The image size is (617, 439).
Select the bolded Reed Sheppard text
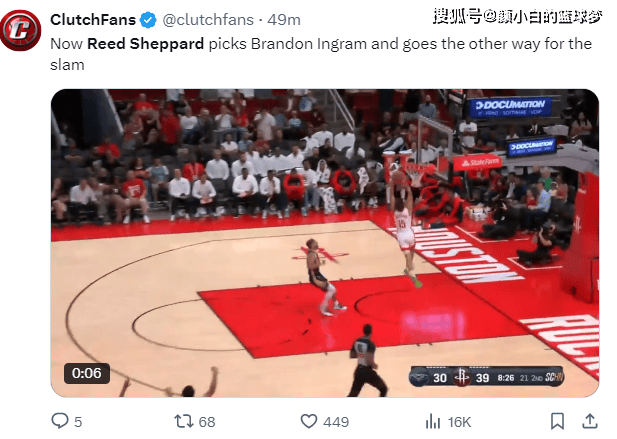click(x=145, y=44)
